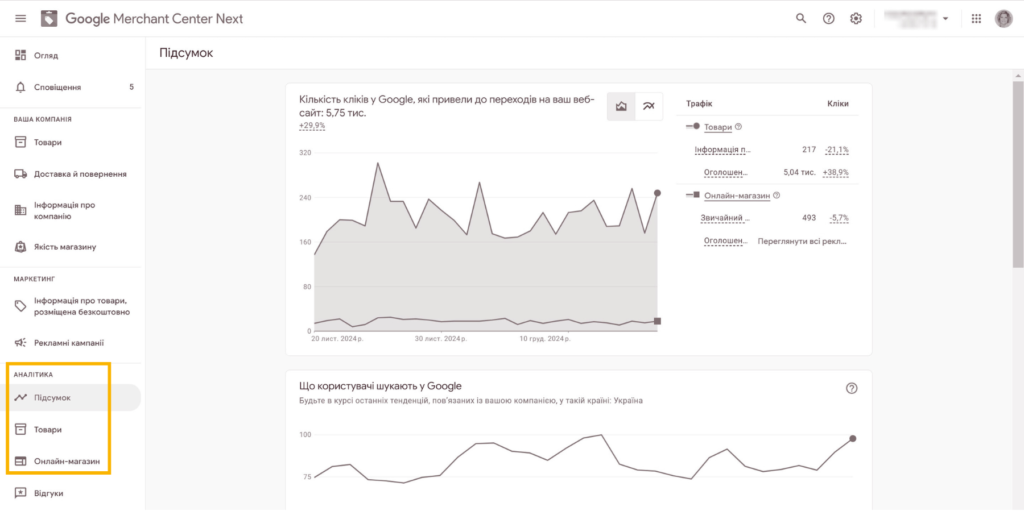Go to Доставка й повернення section
The width and height of the screenshot is (1024, 511).
click(72, 174)
